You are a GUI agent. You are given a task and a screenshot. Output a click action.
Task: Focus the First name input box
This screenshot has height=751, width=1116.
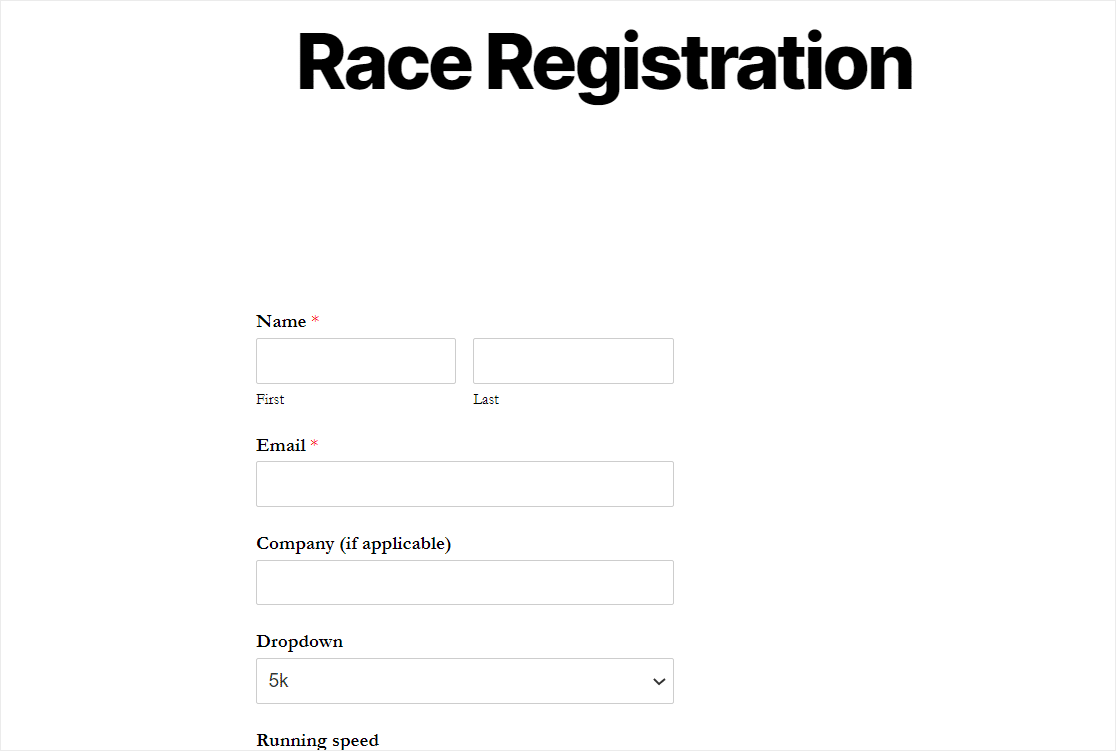click(356, 361)
